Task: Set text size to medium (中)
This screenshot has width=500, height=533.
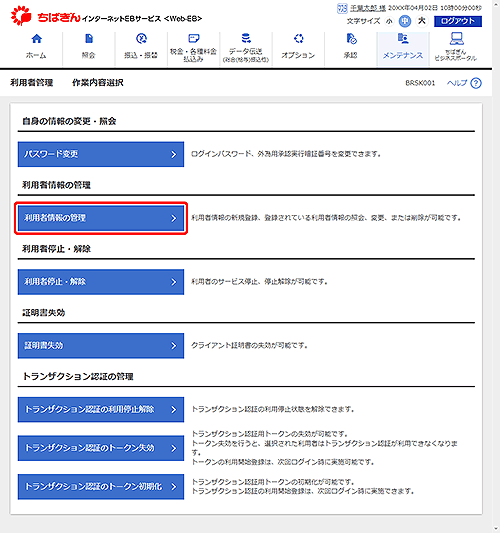Action: pyautogui.click(x=404, y=21)
